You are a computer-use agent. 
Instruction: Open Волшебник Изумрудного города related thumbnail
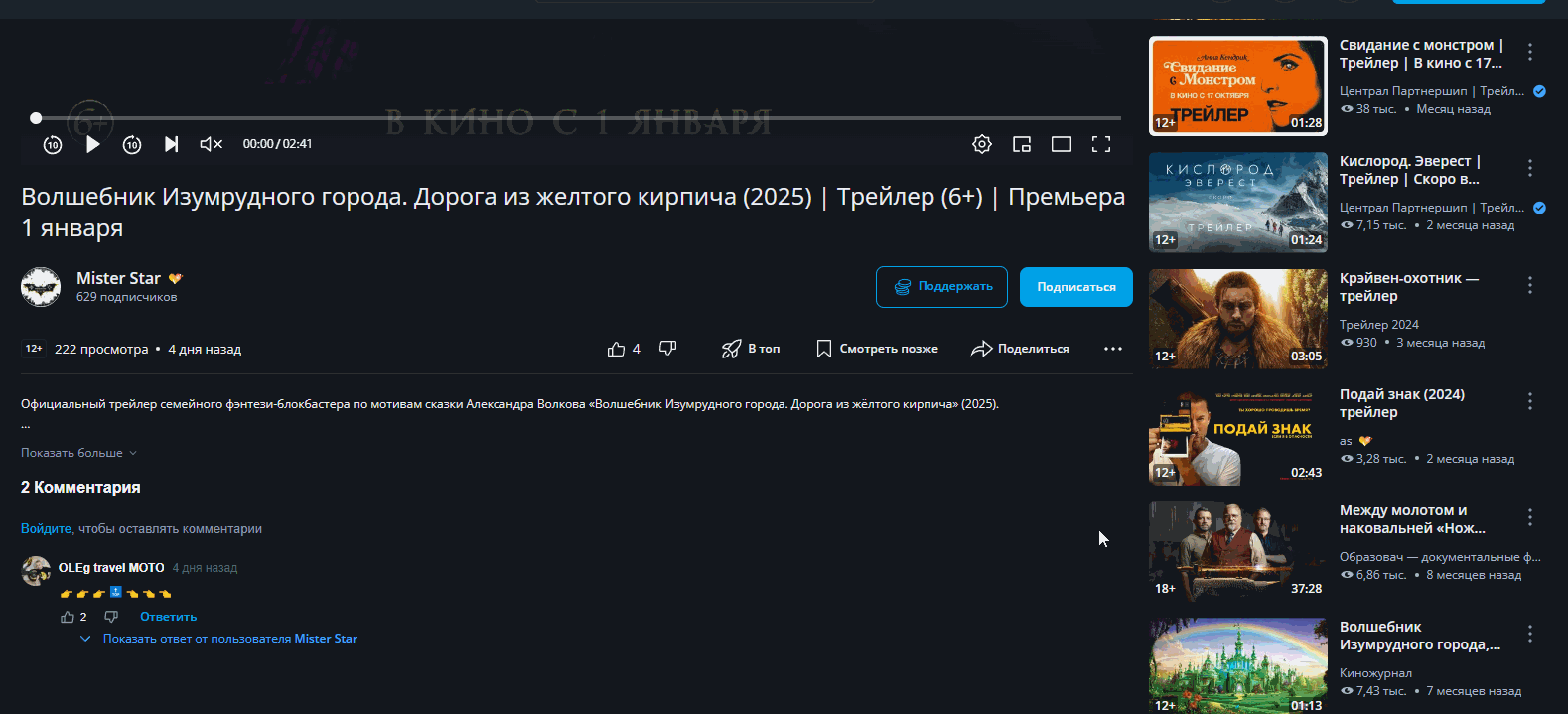[x=1238, y=665]
